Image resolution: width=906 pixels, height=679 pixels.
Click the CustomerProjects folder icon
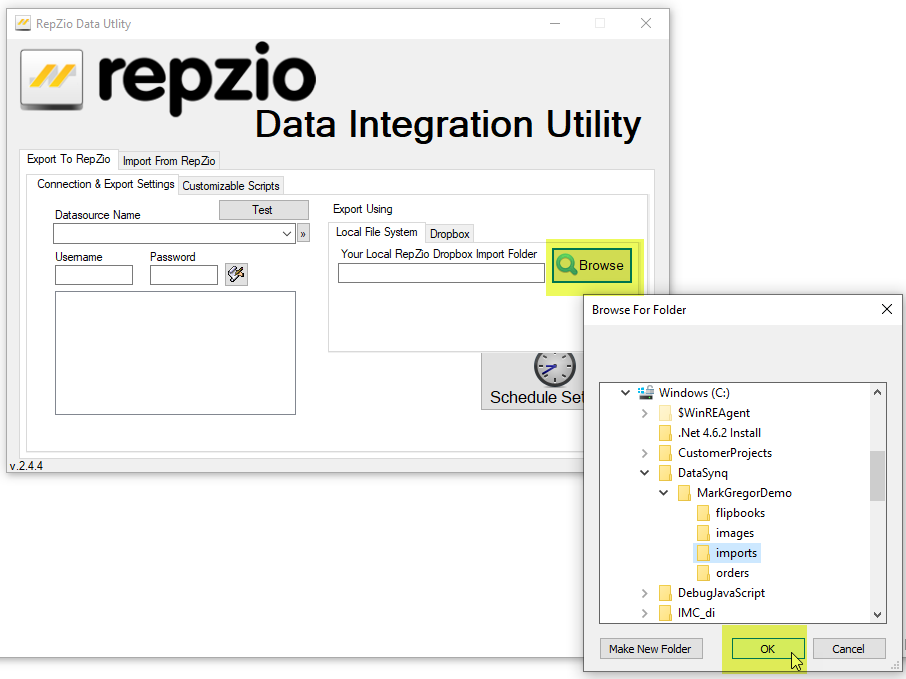pyautogui.click(x=666, y=453)
